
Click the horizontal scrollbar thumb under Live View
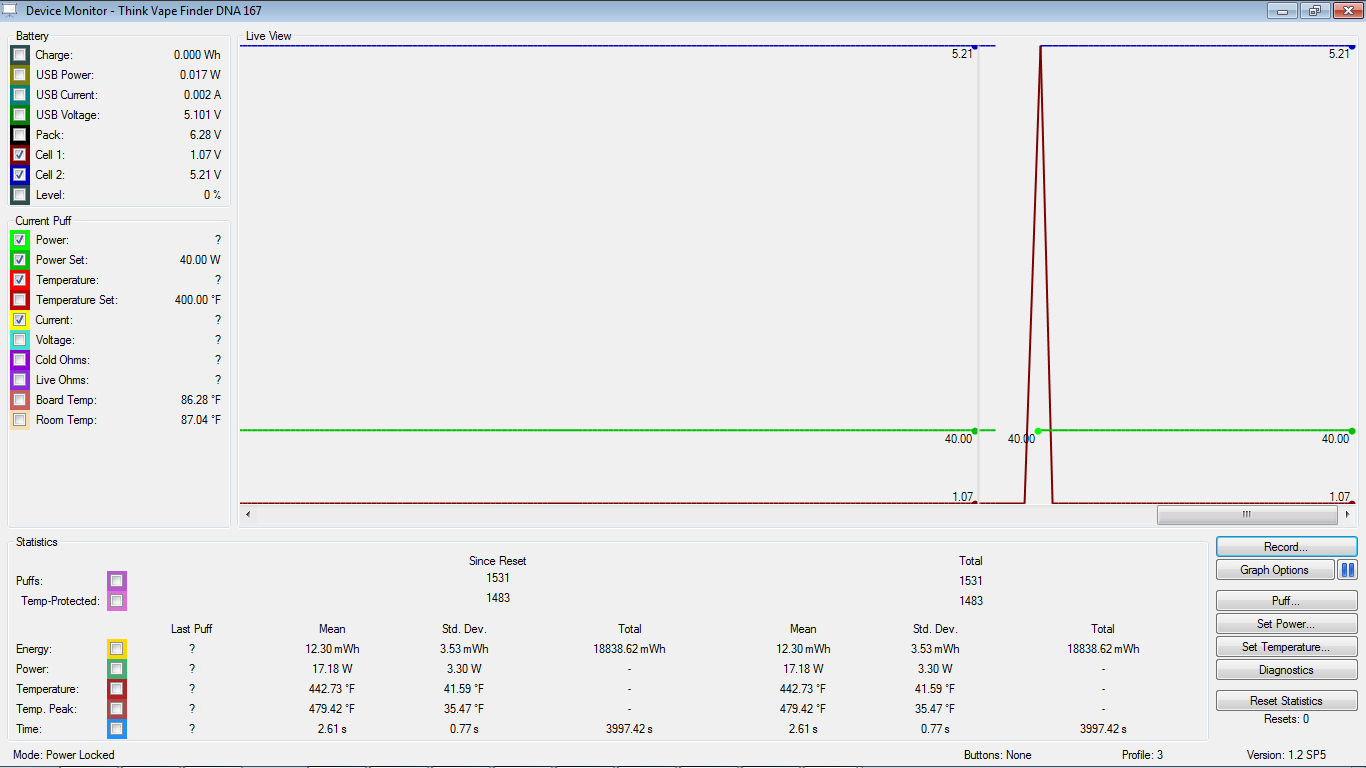point(1246,514)
